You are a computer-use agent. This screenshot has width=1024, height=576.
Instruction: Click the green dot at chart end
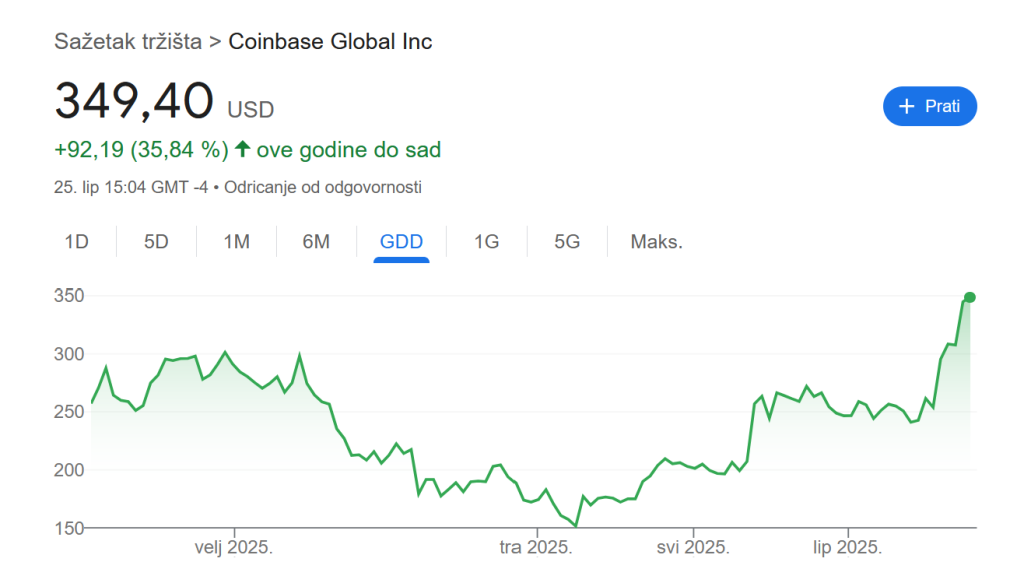(970, 297)
